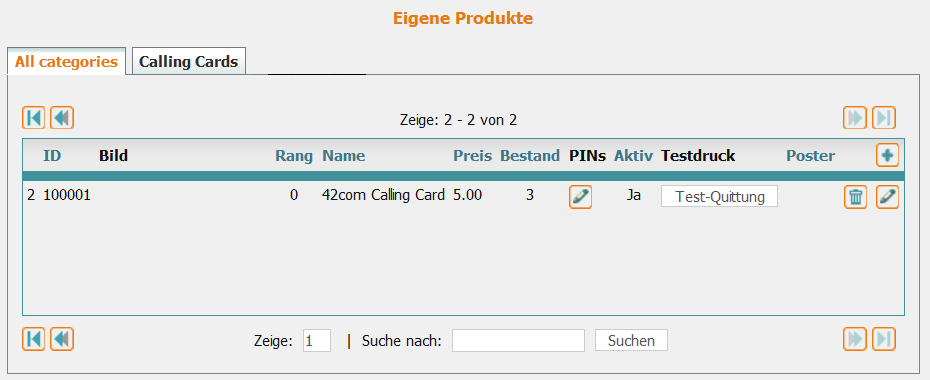Go to first page using top-left icon

34,118
